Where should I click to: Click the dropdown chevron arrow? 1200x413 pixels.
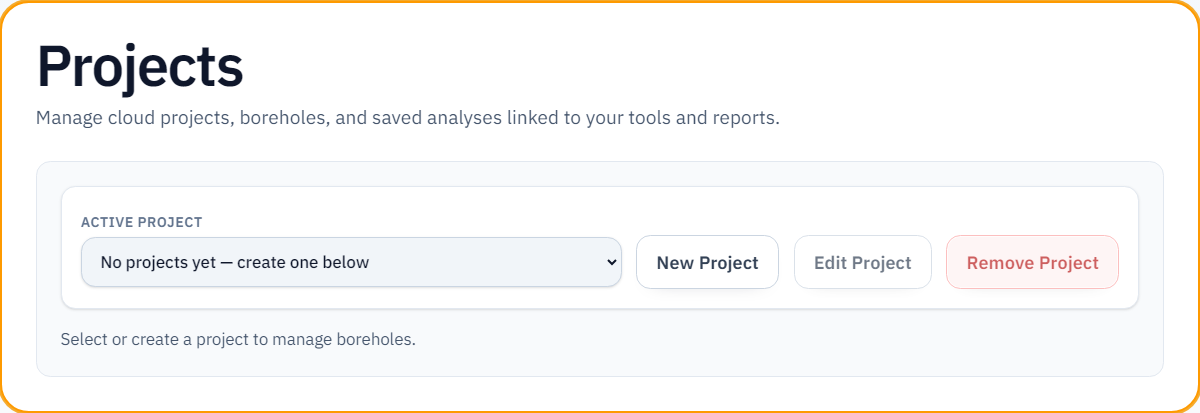click(x=613, y=263)
